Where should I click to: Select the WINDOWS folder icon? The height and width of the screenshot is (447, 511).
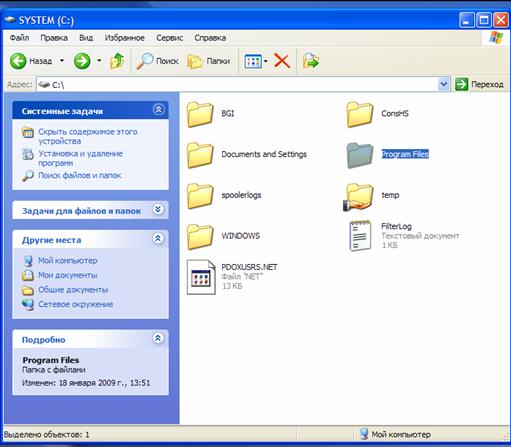200,237
